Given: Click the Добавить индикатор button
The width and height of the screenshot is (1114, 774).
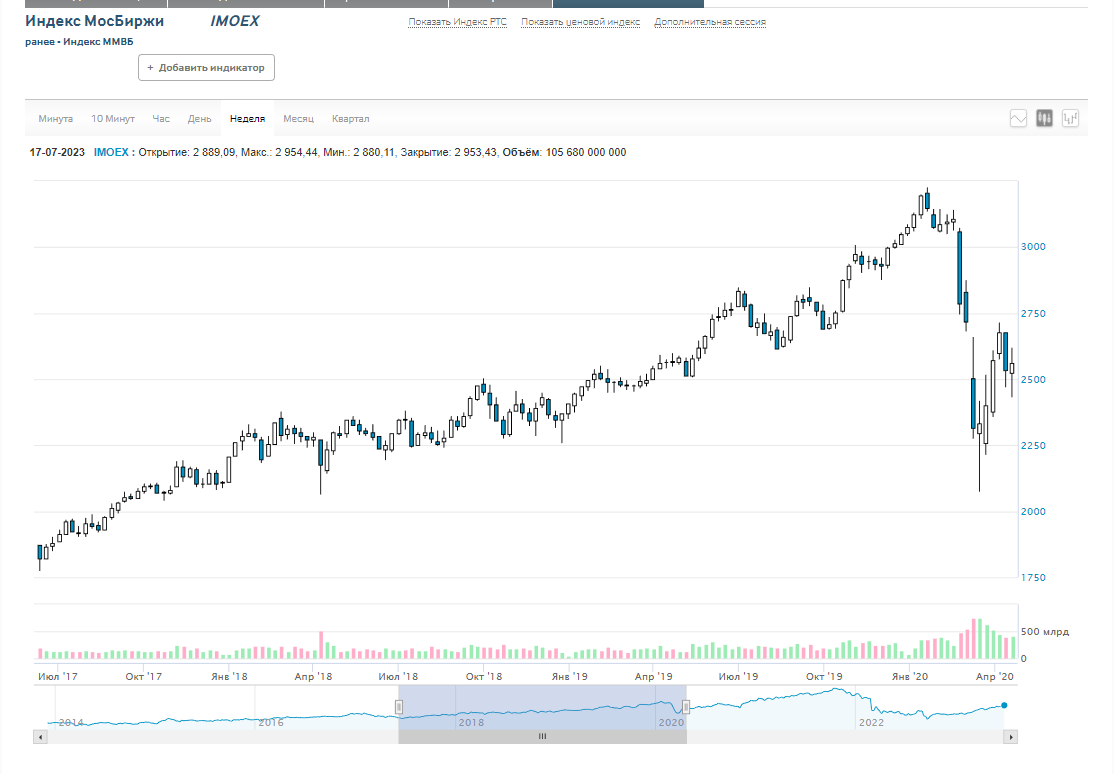Looking at the screenshot, I should coord(206,68).
